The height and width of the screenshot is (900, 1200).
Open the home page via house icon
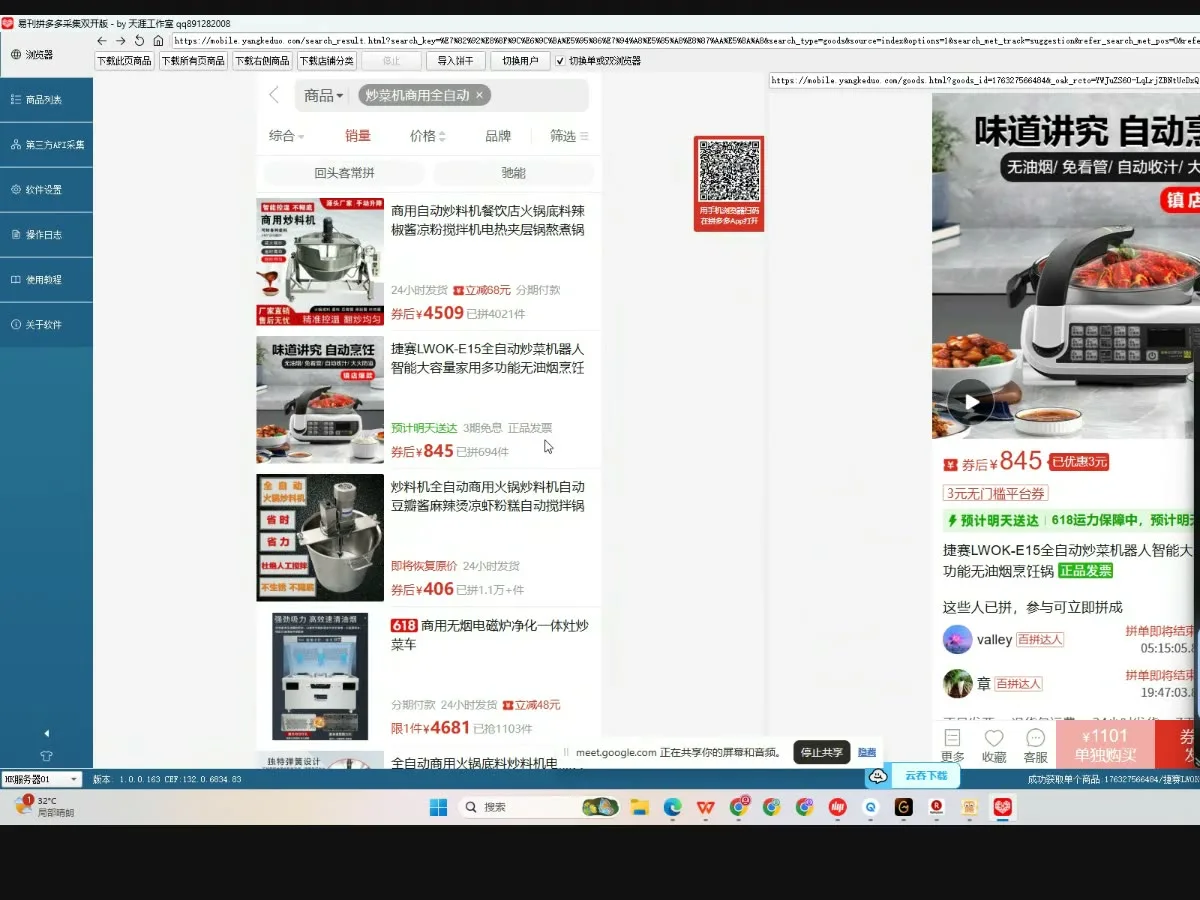point(158,41)
